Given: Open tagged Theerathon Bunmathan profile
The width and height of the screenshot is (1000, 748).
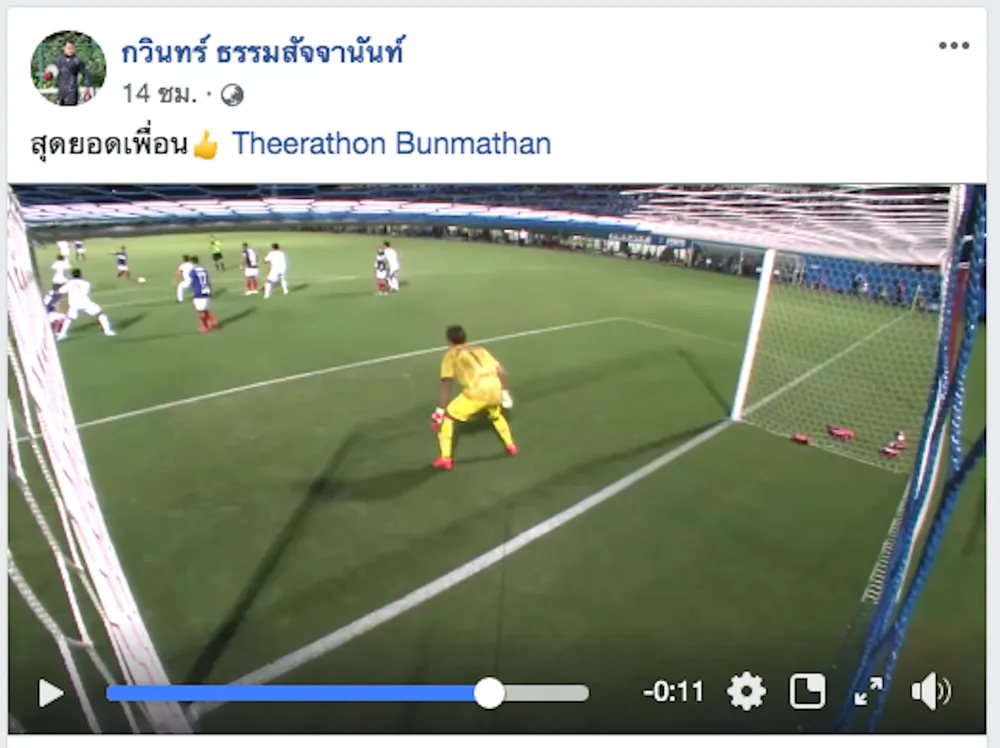Looking at the screenshot, I should 392,143.
